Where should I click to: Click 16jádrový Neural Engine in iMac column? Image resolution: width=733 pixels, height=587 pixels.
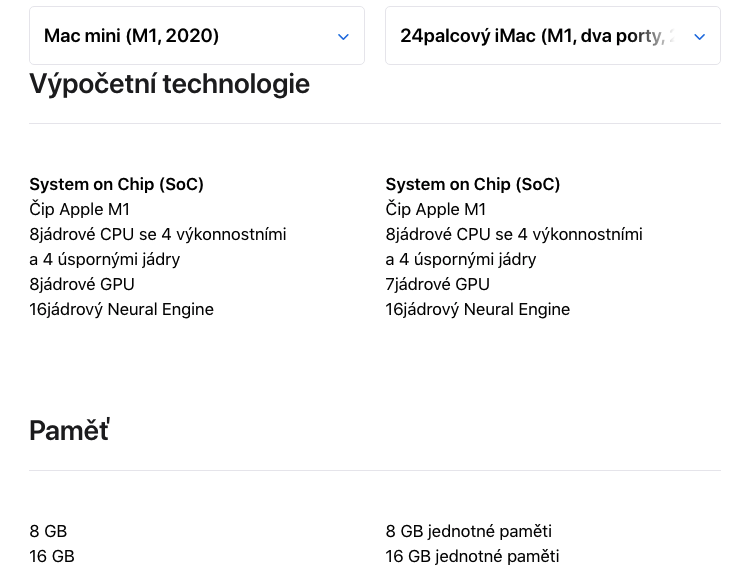(x=477, y=309)
